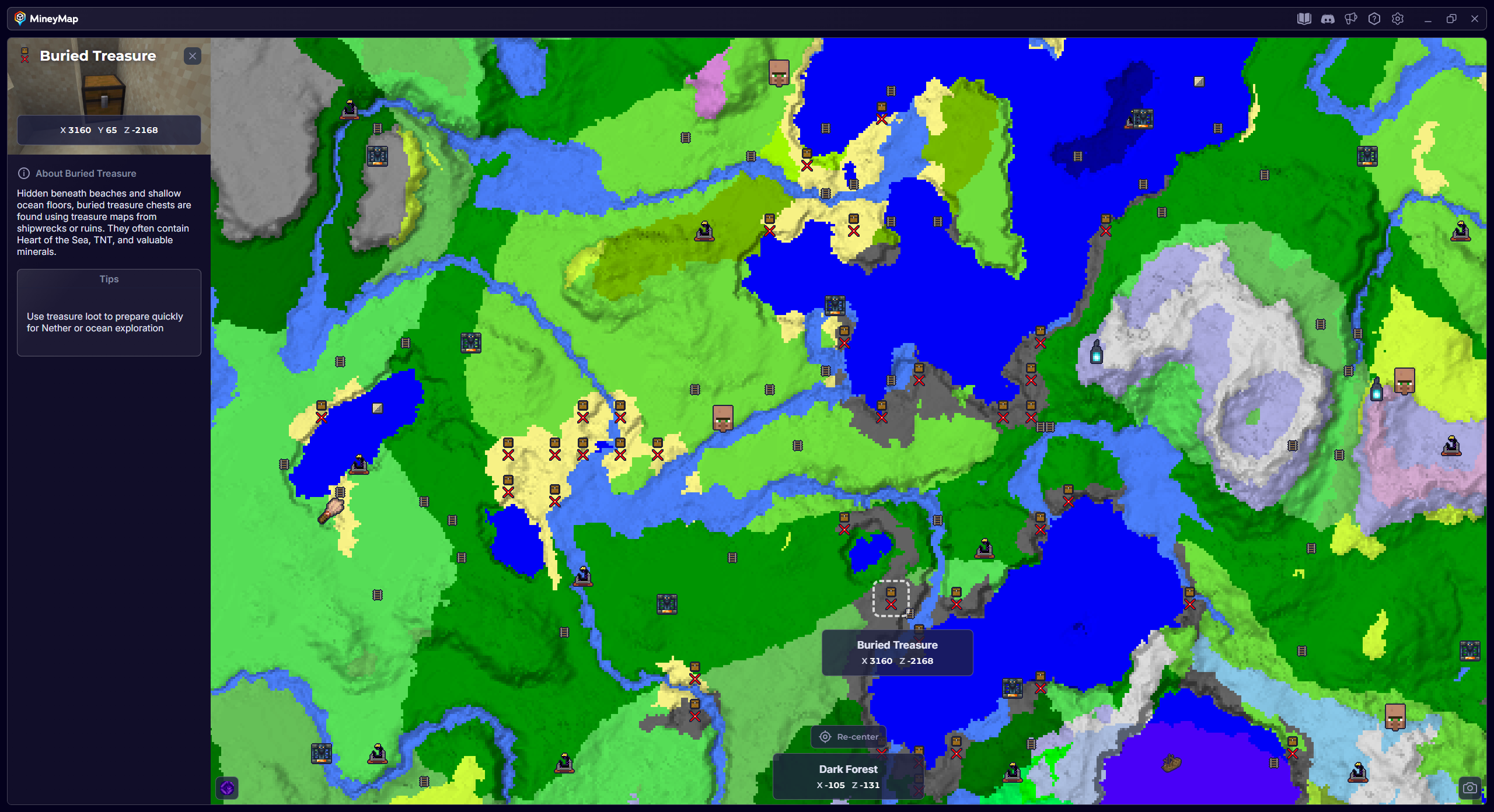Open settings using the gear icon

coord(1398,19)
